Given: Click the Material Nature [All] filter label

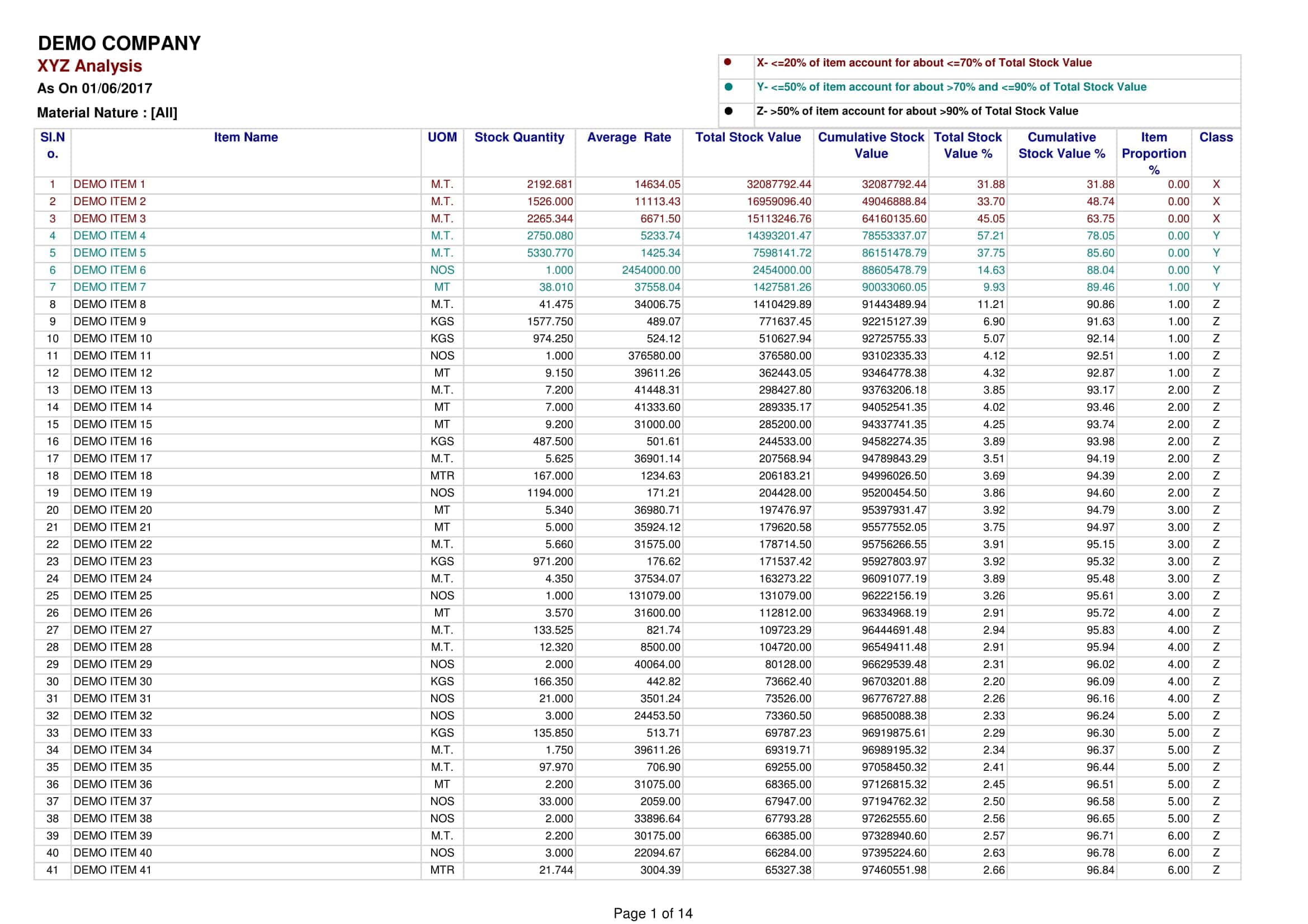Looking at the screenshot, I should coord(107,113).
